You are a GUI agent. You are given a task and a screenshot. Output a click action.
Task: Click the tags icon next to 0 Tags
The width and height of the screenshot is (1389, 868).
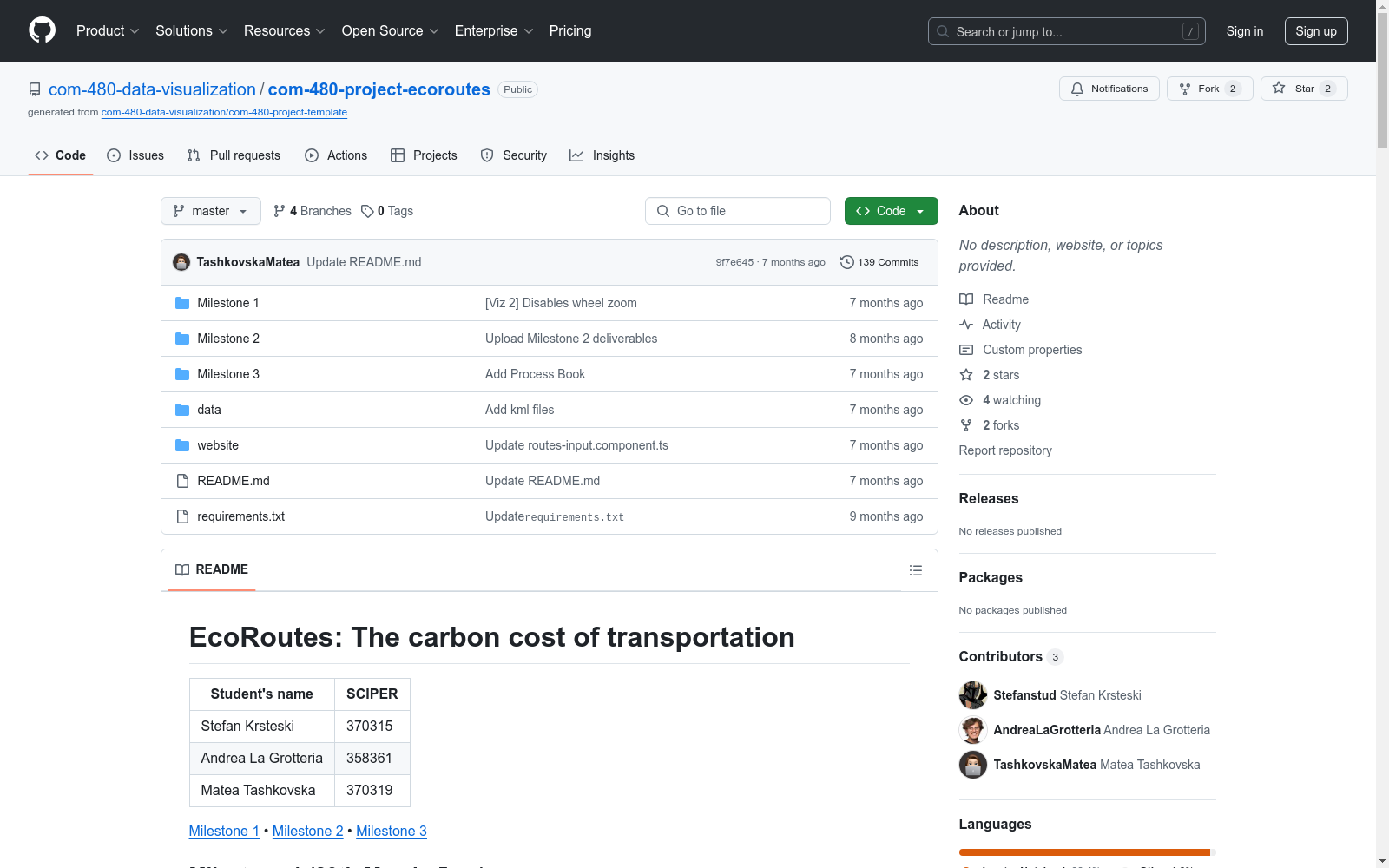pyautogui.click(x=367, y=211)
